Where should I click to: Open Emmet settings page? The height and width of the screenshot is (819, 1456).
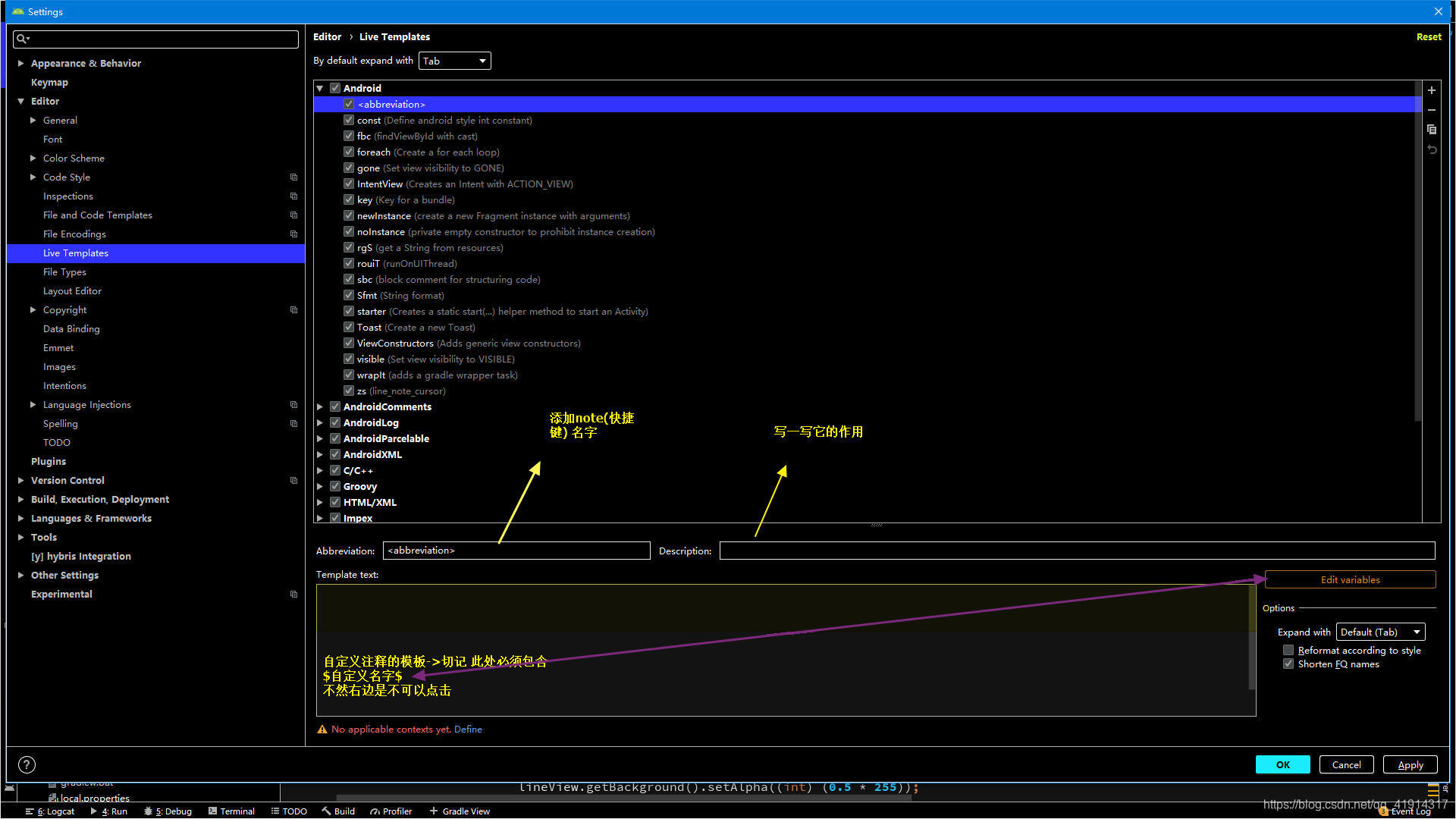[x=58, y=348]
